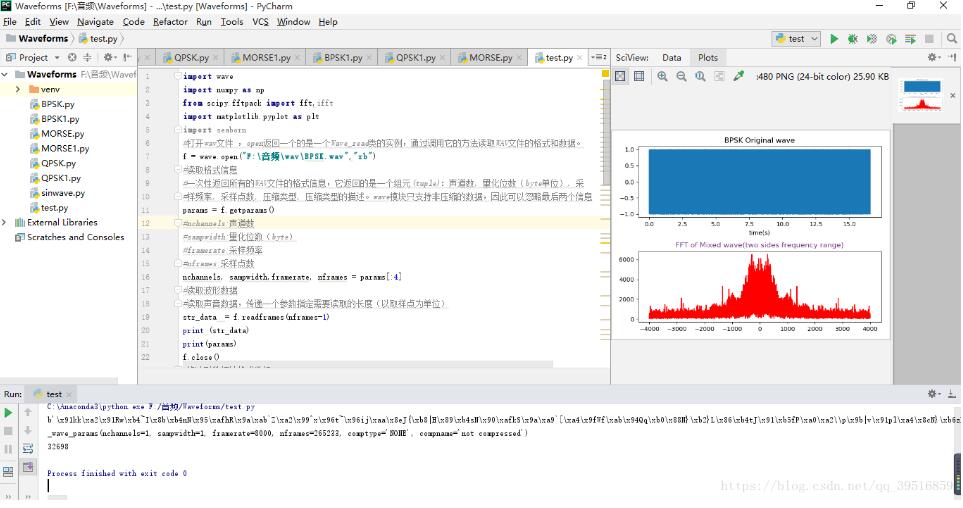Start debugging with the bug icon
This screenshot has width=963, height=508.
click(x=852, y=39)
